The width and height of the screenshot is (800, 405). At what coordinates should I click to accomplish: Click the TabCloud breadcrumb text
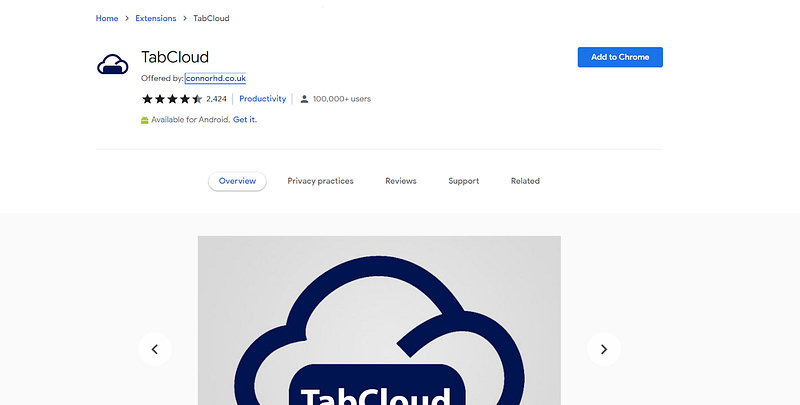pyautogui.click(x=211, y=18)
